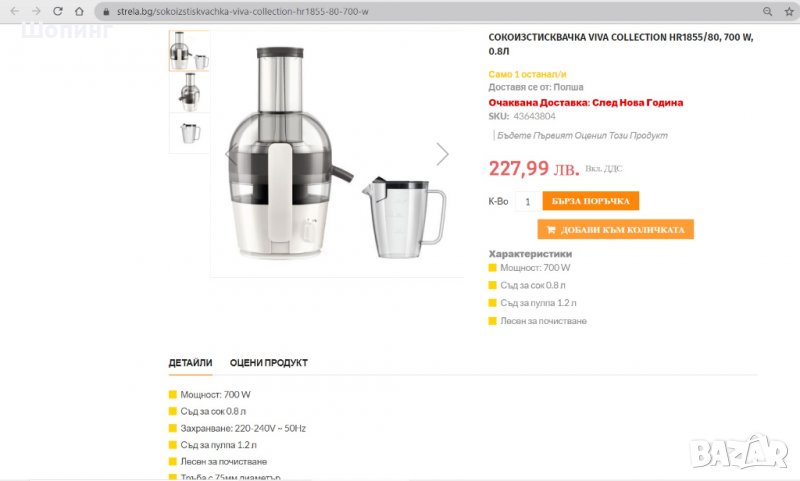Click the address bar URL
This screenshot has height=481, width=800.
(242, 11)
